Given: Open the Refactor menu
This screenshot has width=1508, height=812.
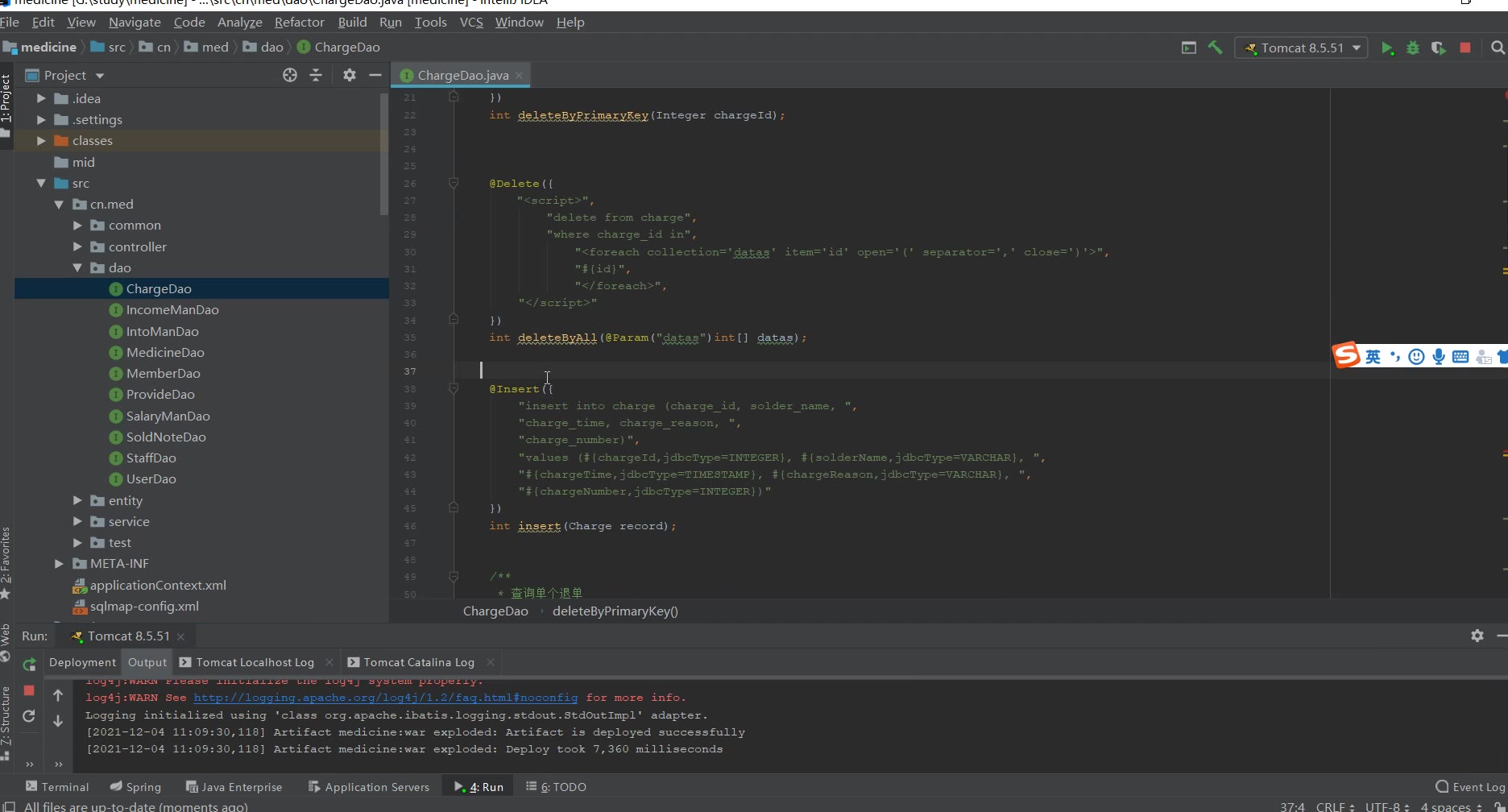Looking at the screenshot, I should pos(299,22).
